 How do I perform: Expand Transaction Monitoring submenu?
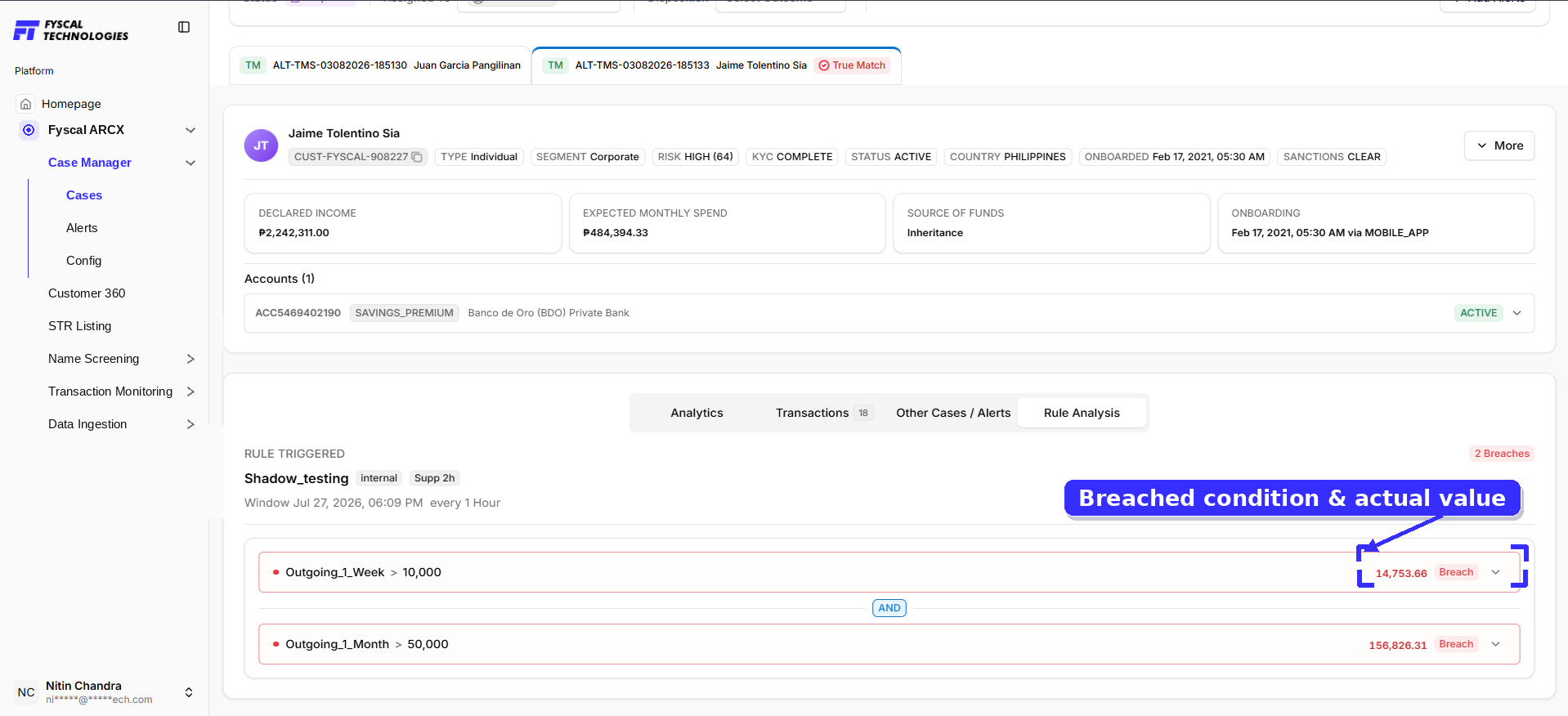pyautogui.click(x=190, y=392)
